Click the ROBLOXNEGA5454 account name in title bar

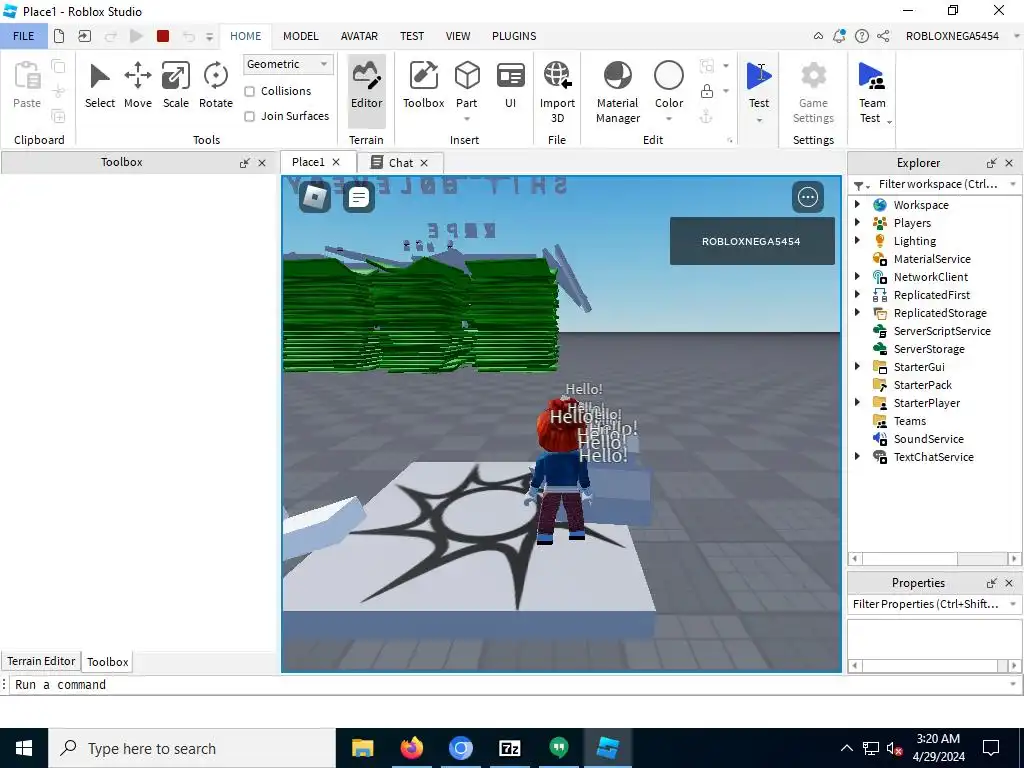pos(952,36)
